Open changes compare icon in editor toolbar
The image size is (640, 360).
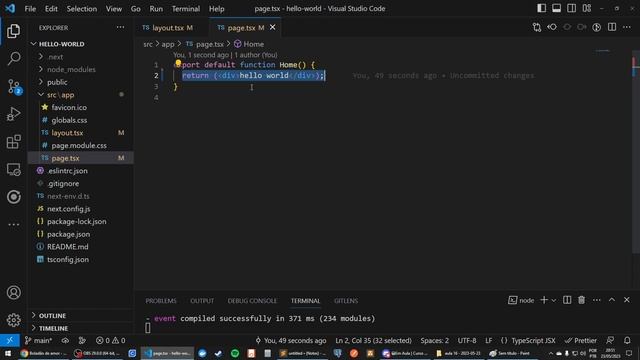537,27
